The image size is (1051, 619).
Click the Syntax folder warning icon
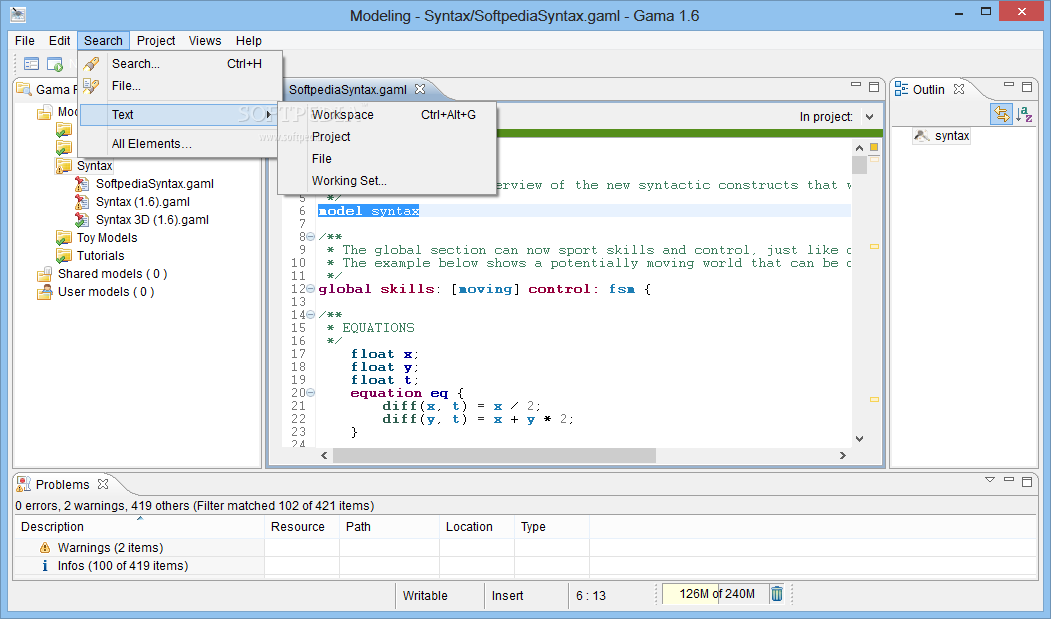coord(64,166)
